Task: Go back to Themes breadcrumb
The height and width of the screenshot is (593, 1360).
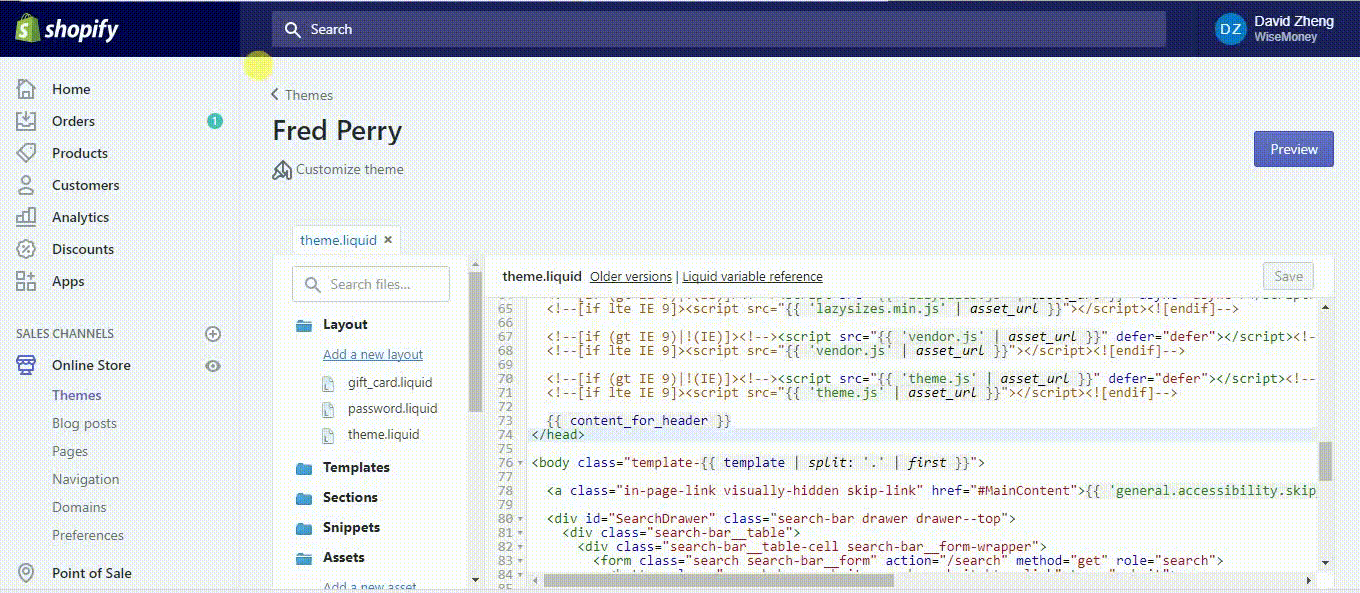Action: click(x=302, y=95)
